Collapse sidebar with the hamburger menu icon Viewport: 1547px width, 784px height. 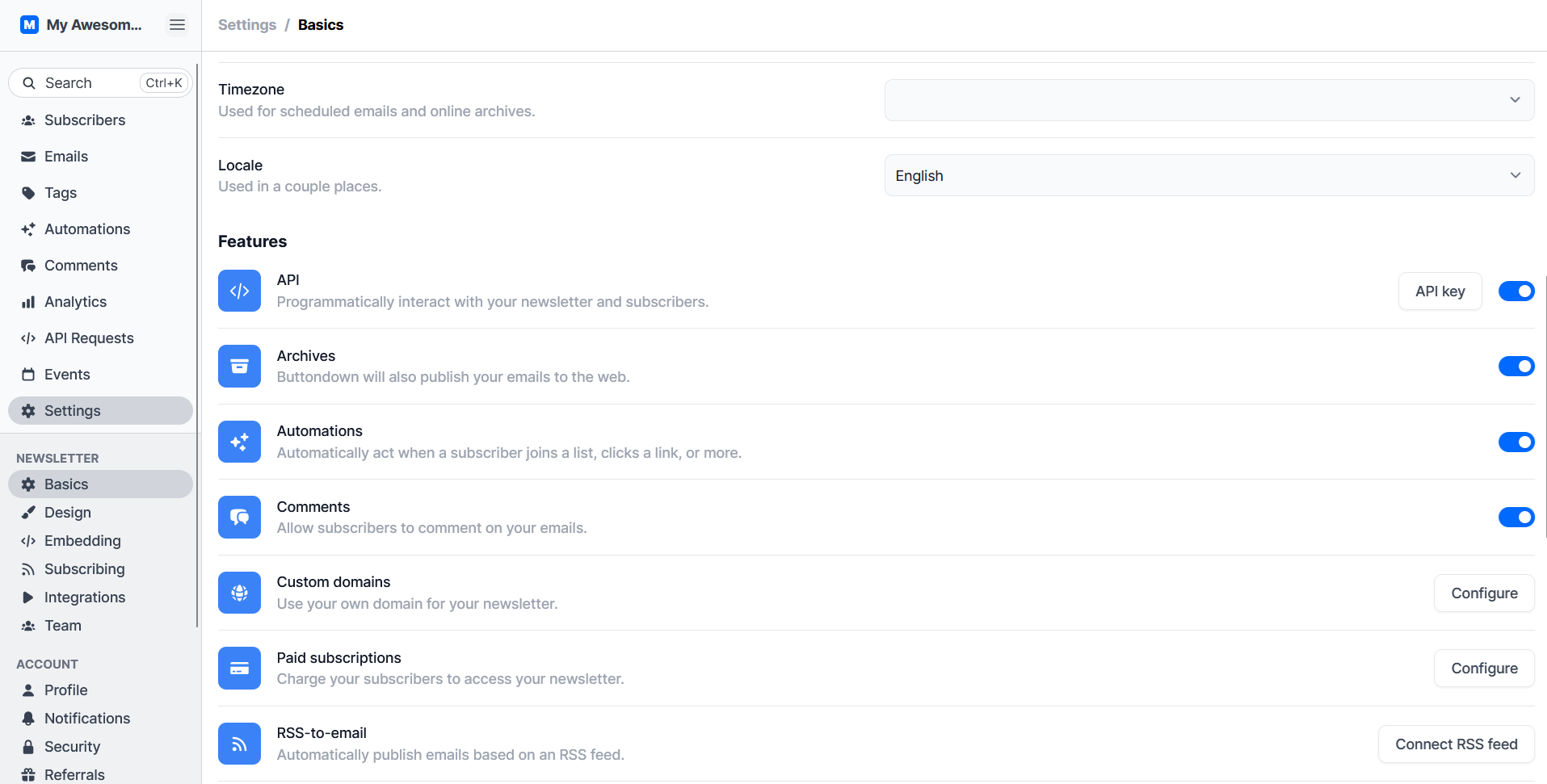(177, 25)
